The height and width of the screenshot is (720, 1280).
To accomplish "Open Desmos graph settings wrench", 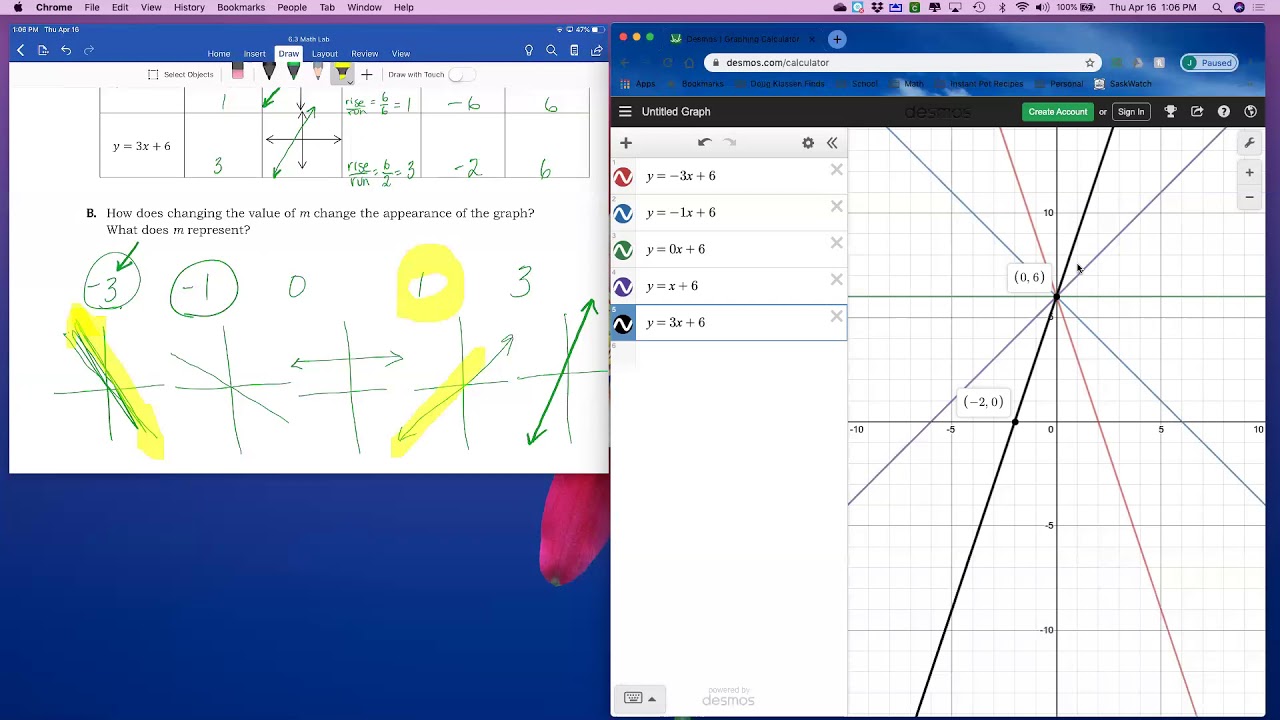I will pyautogui.click(x=1249, y=143).
